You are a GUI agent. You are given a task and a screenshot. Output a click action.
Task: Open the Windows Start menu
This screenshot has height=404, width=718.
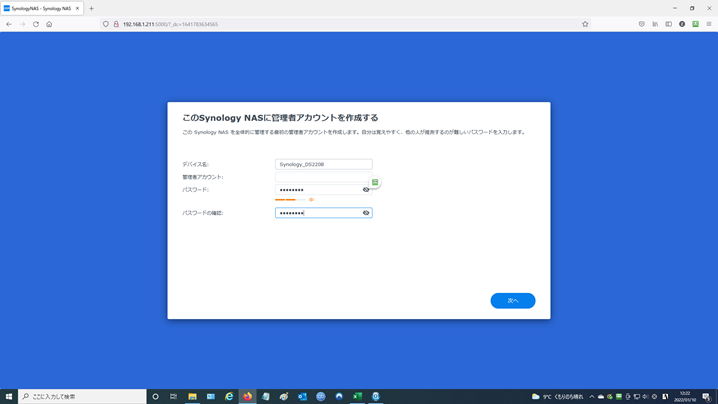point(9,396)
